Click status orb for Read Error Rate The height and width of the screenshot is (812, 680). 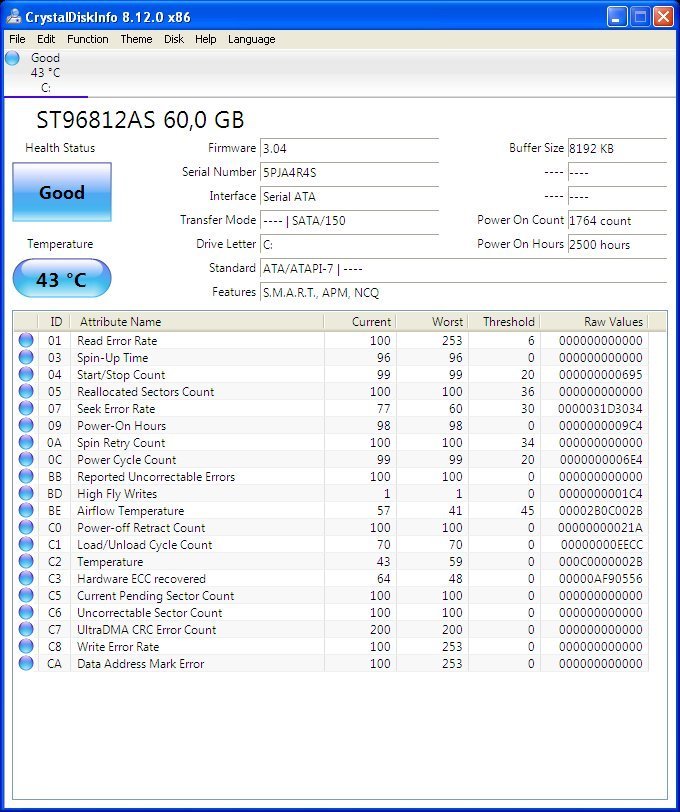(x=26, y=340)
